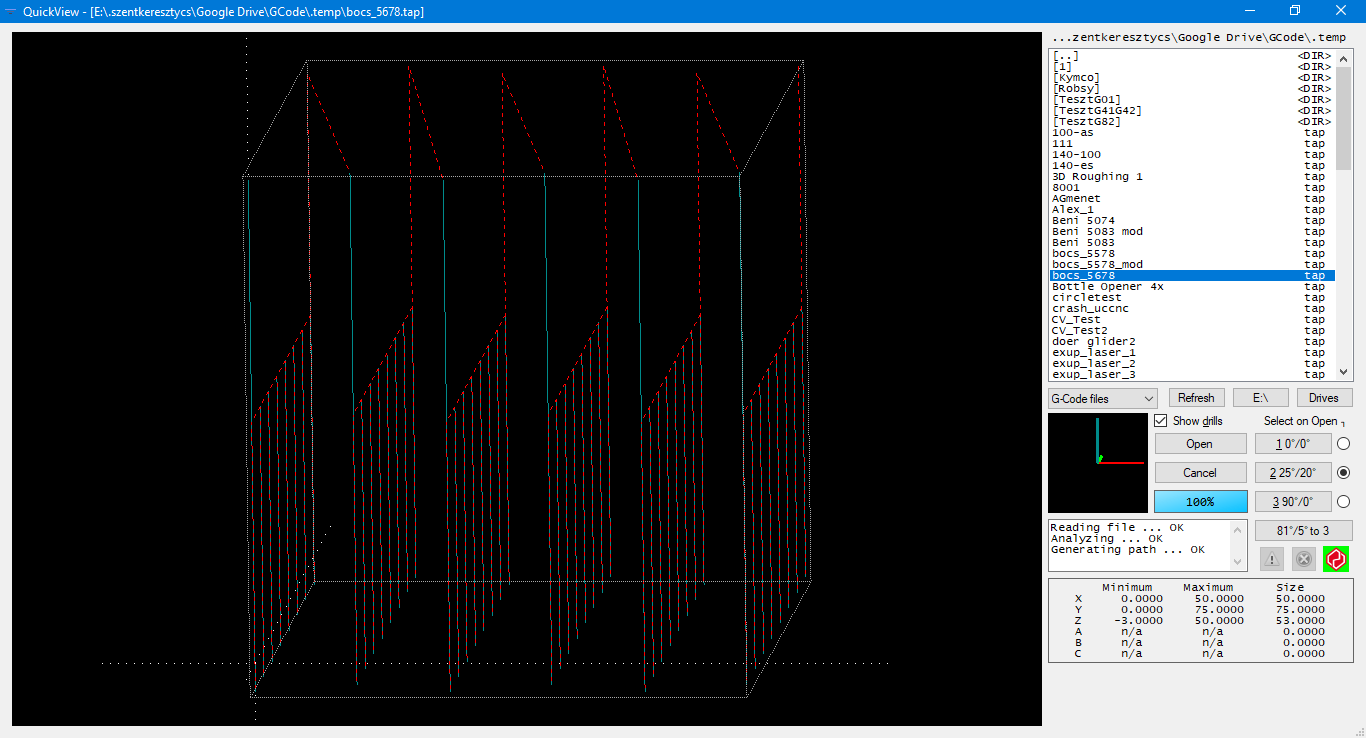Select the radio button for 90°/0° view
1366x738 pixels.
point(1343,502)
